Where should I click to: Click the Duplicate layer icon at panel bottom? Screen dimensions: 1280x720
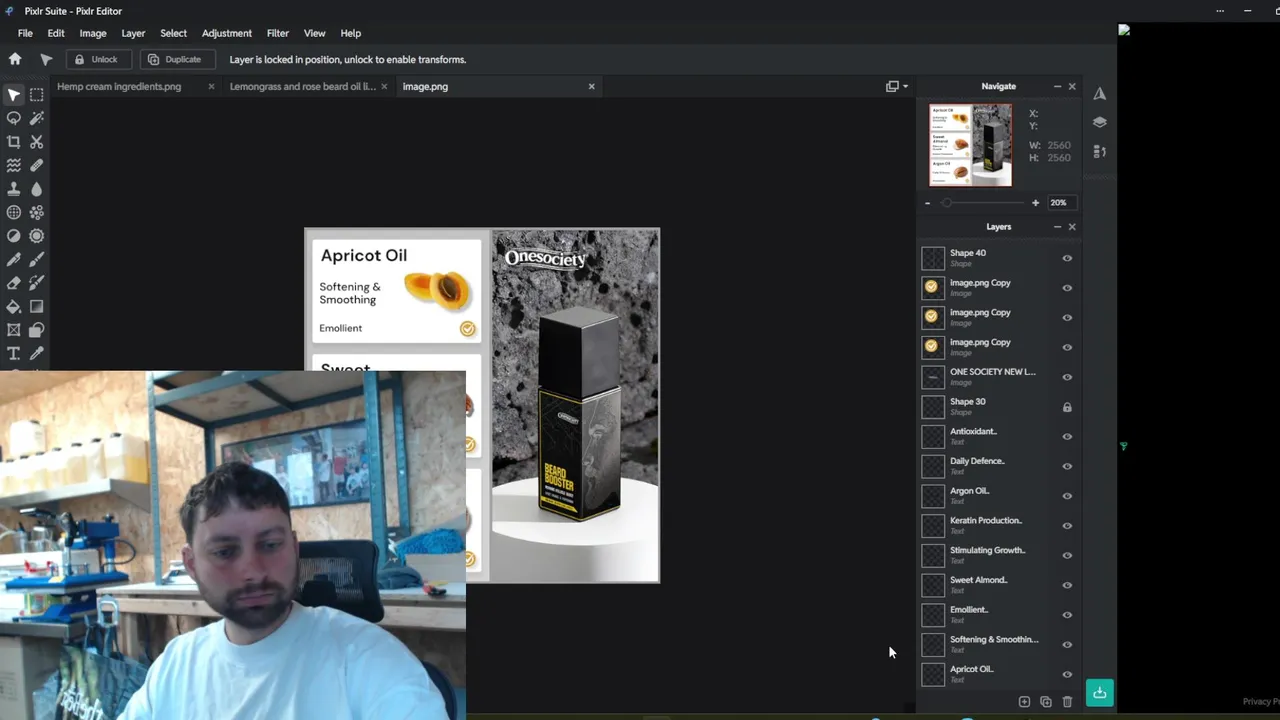click(x=1046, y=702)
